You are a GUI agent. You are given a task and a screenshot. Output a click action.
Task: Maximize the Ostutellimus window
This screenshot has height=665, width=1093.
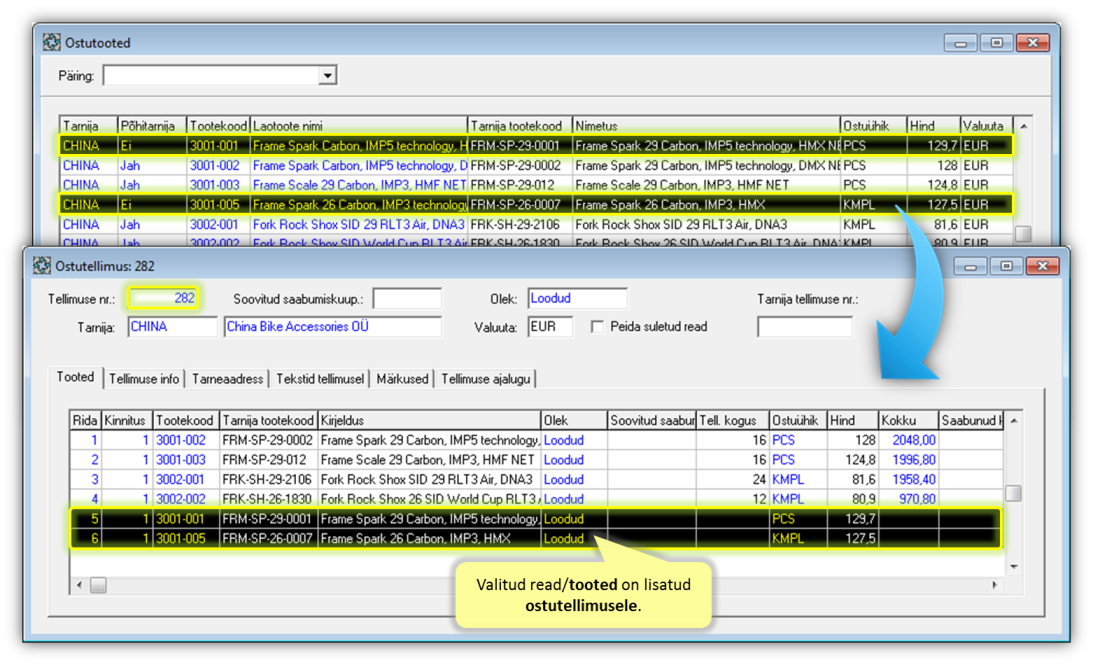[x=1005, y=266]
